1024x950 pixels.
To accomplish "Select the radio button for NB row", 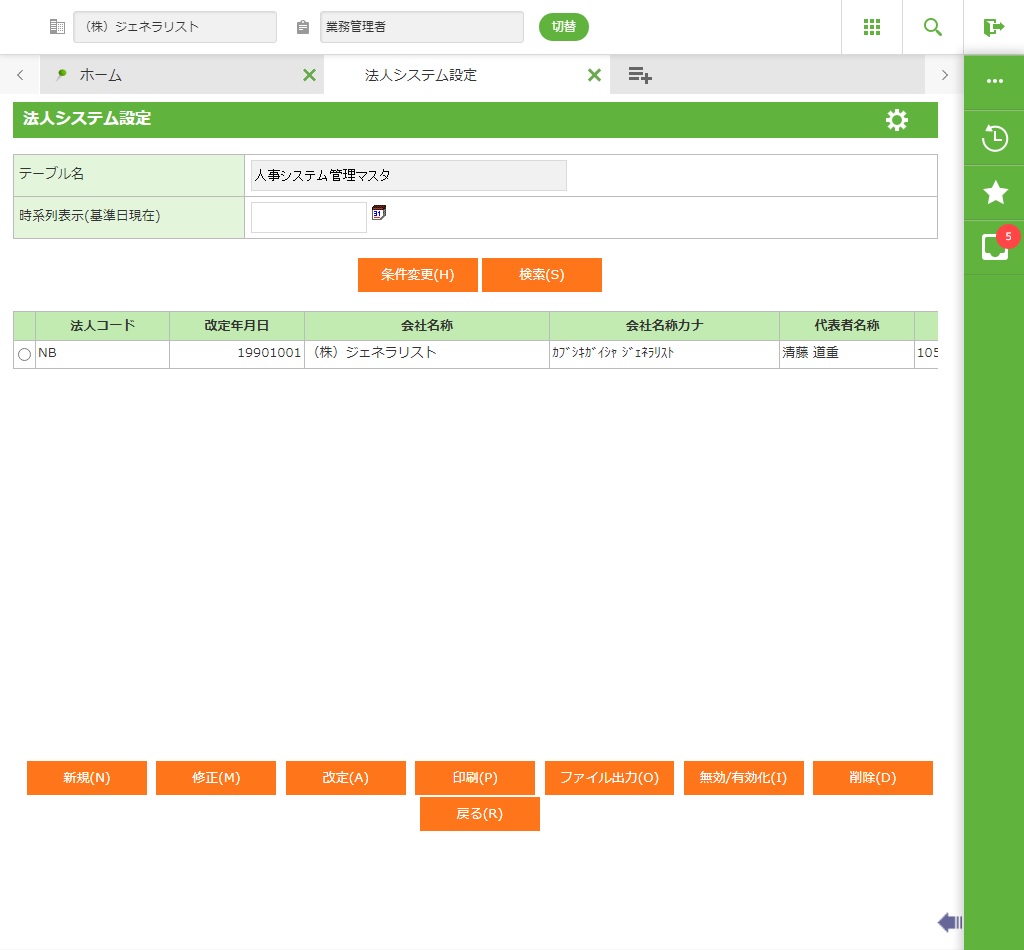I will click(24, 354).
